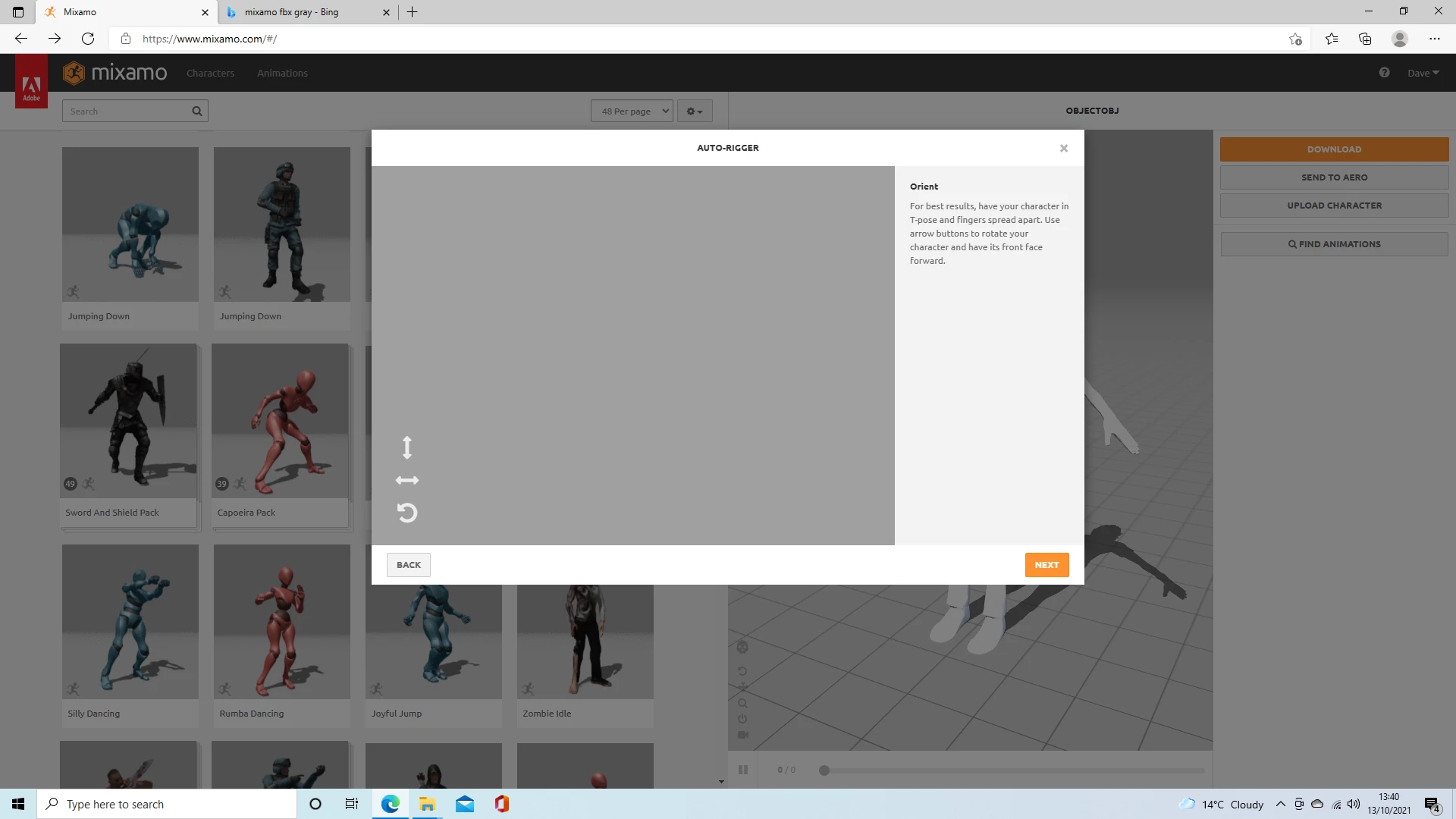Click the horizontal flip arrow icon

pyautogui.click(x=407, y=481)
